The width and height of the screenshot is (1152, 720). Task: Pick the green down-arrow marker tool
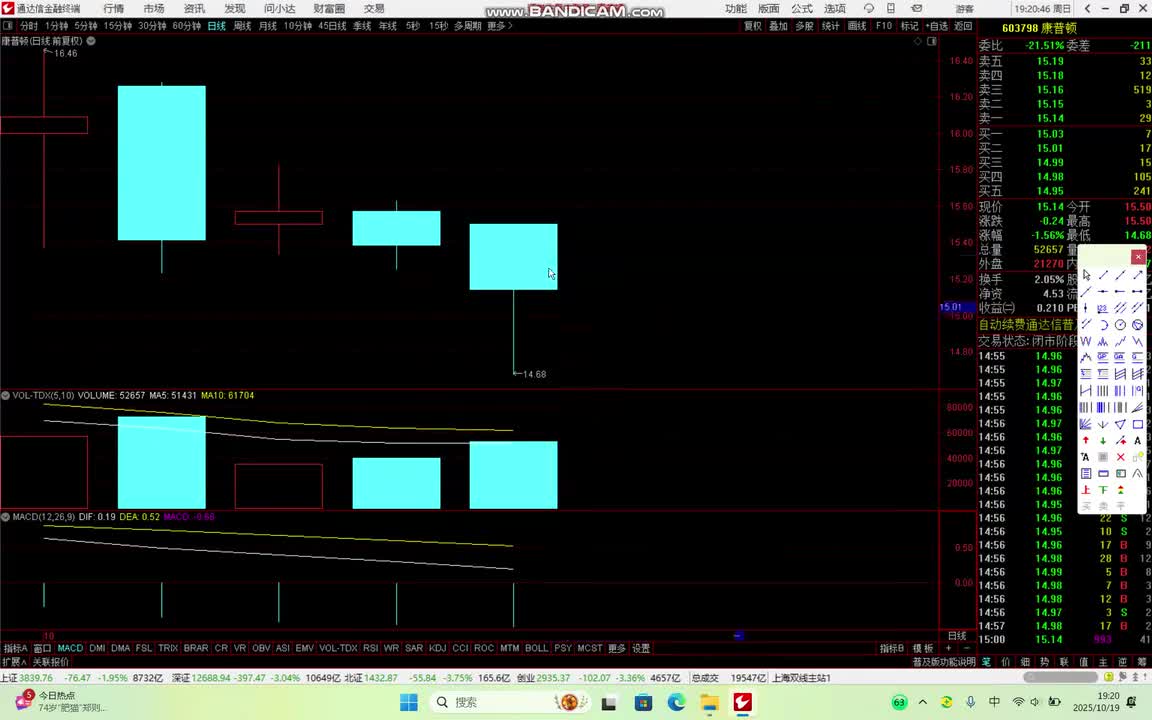pos(1103,440)
